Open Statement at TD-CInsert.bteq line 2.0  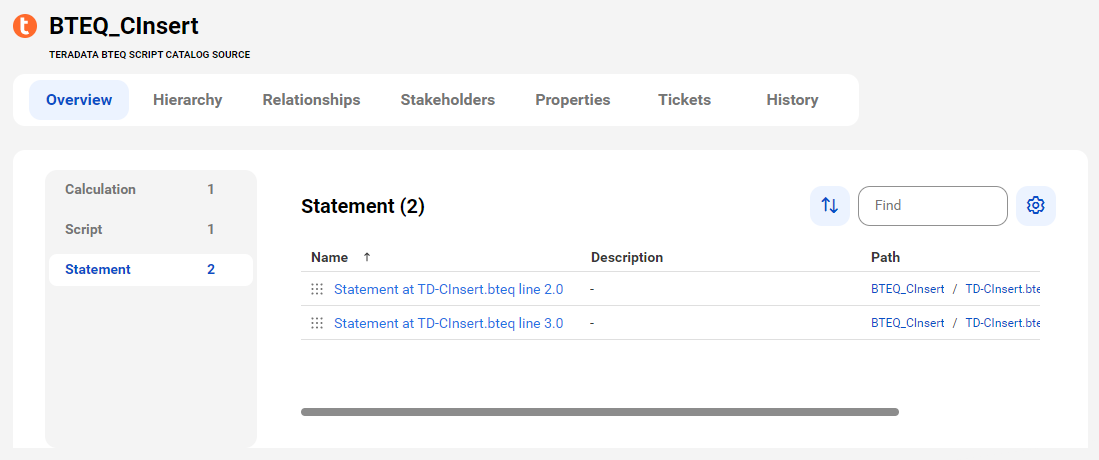[x=449, y=289]
